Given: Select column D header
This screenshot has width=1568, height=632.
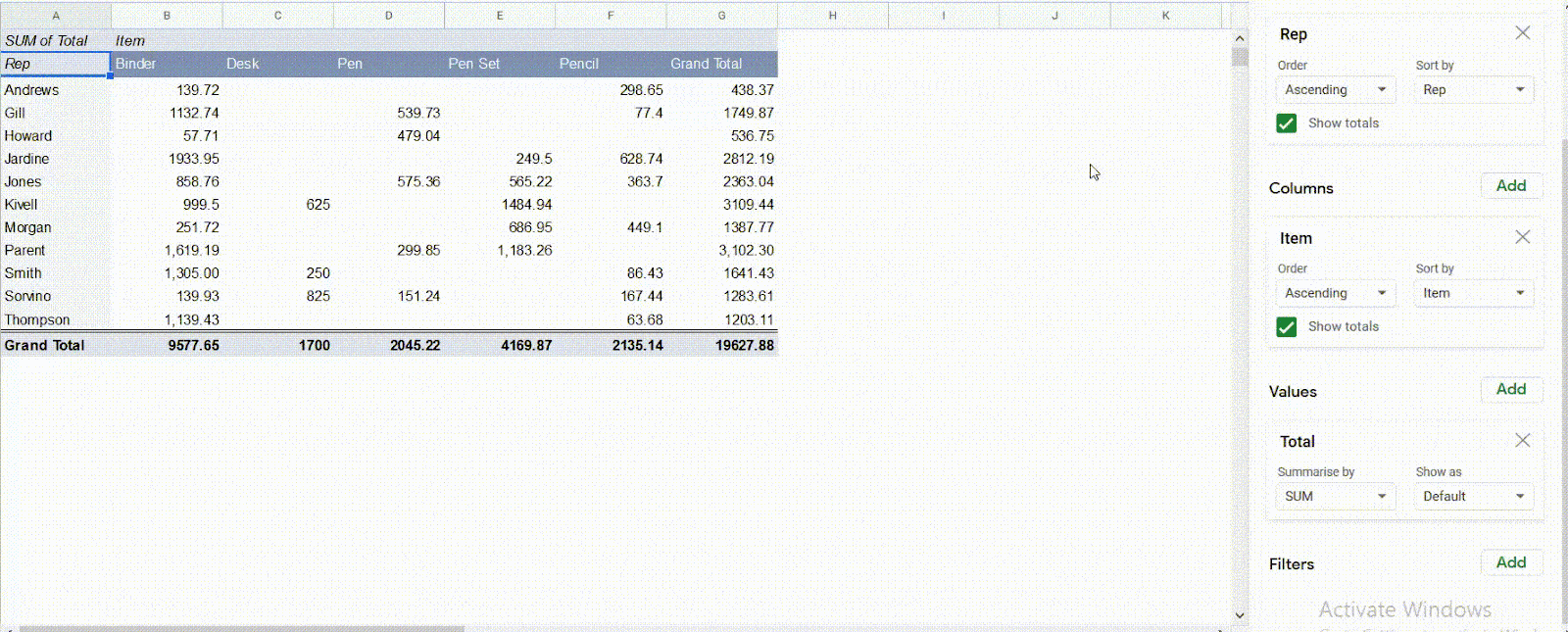Looking at the screenshot, I should point(389,16).
